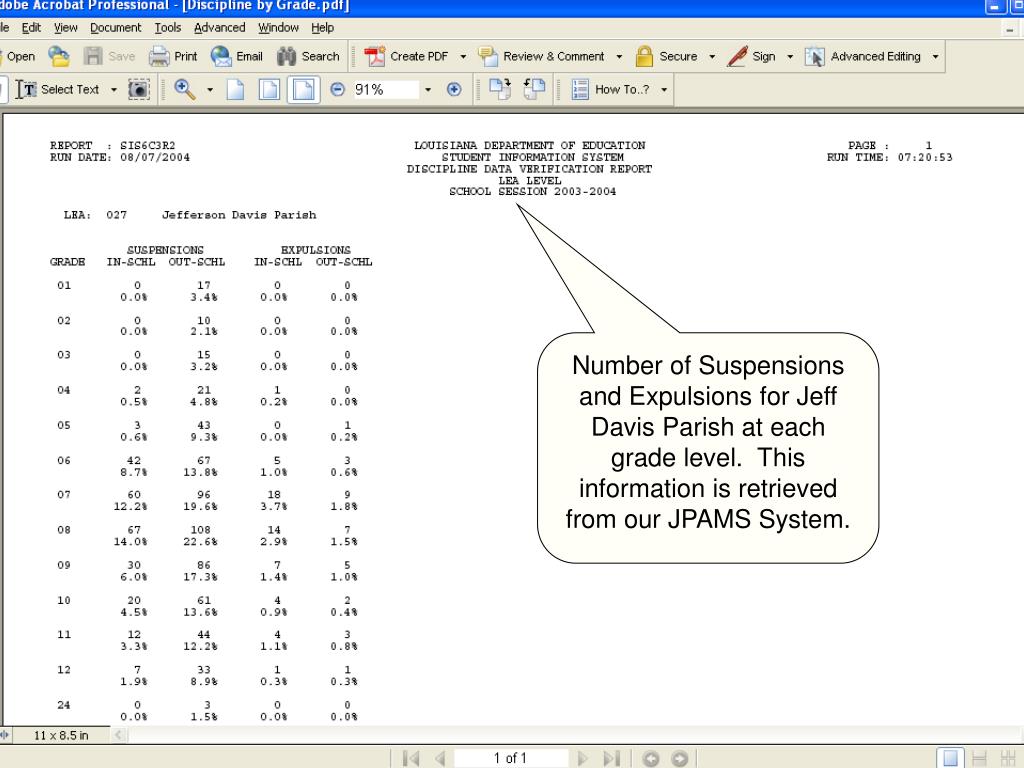1024x768 pixels.
Task: Click the Secure padlock icon
Action: point(644,56)
